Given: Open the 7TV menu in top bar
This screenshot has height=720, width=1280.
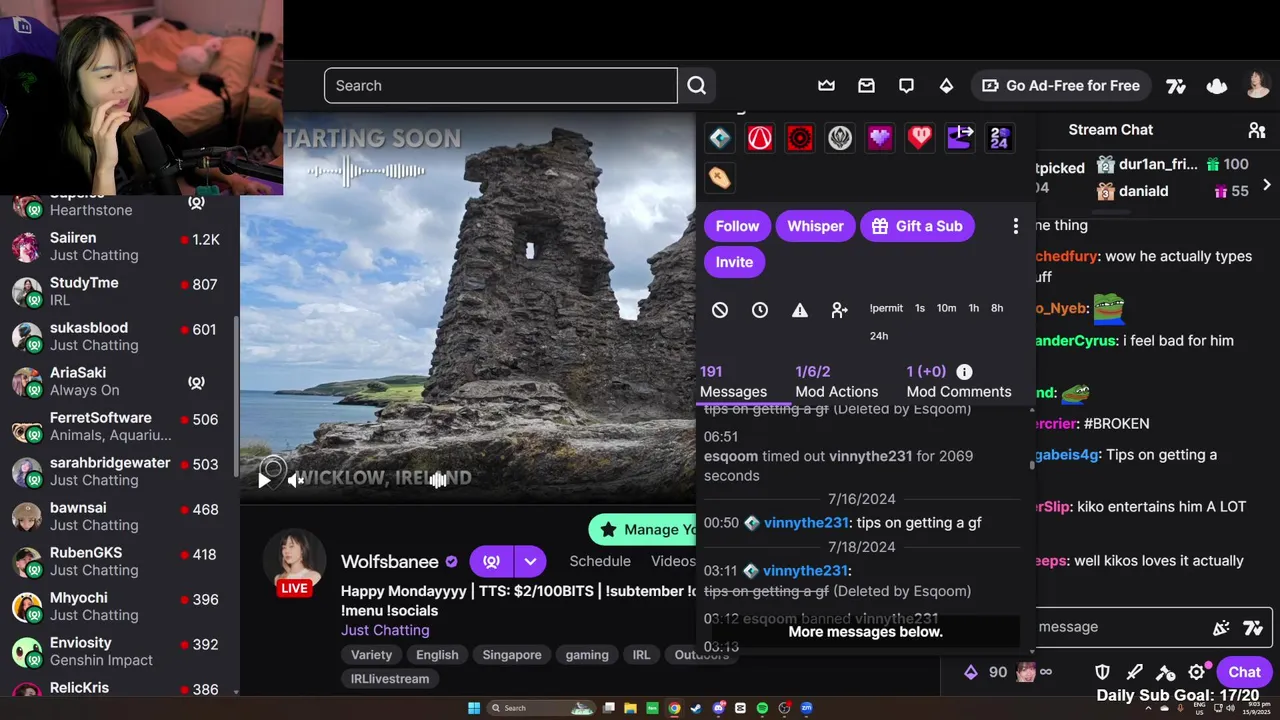Looking at the screenshot, I should pos(1176,86).
